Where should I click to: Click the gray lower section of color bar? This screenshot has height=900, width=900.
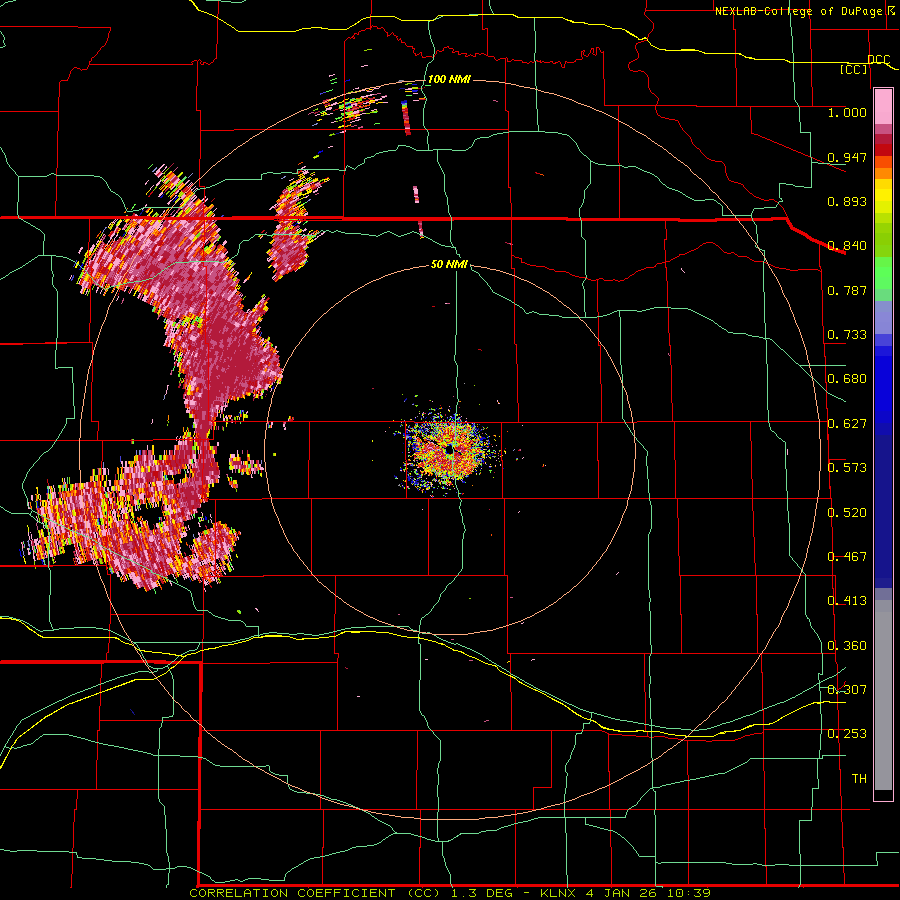click(883, 695)
